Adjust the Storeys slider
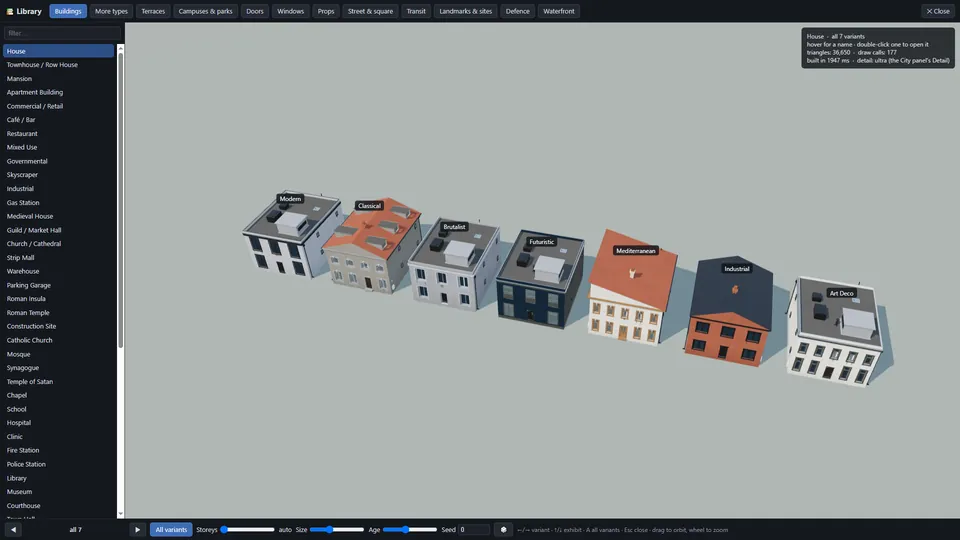Viewport: 960px width, 540px height. pos(248,530)
